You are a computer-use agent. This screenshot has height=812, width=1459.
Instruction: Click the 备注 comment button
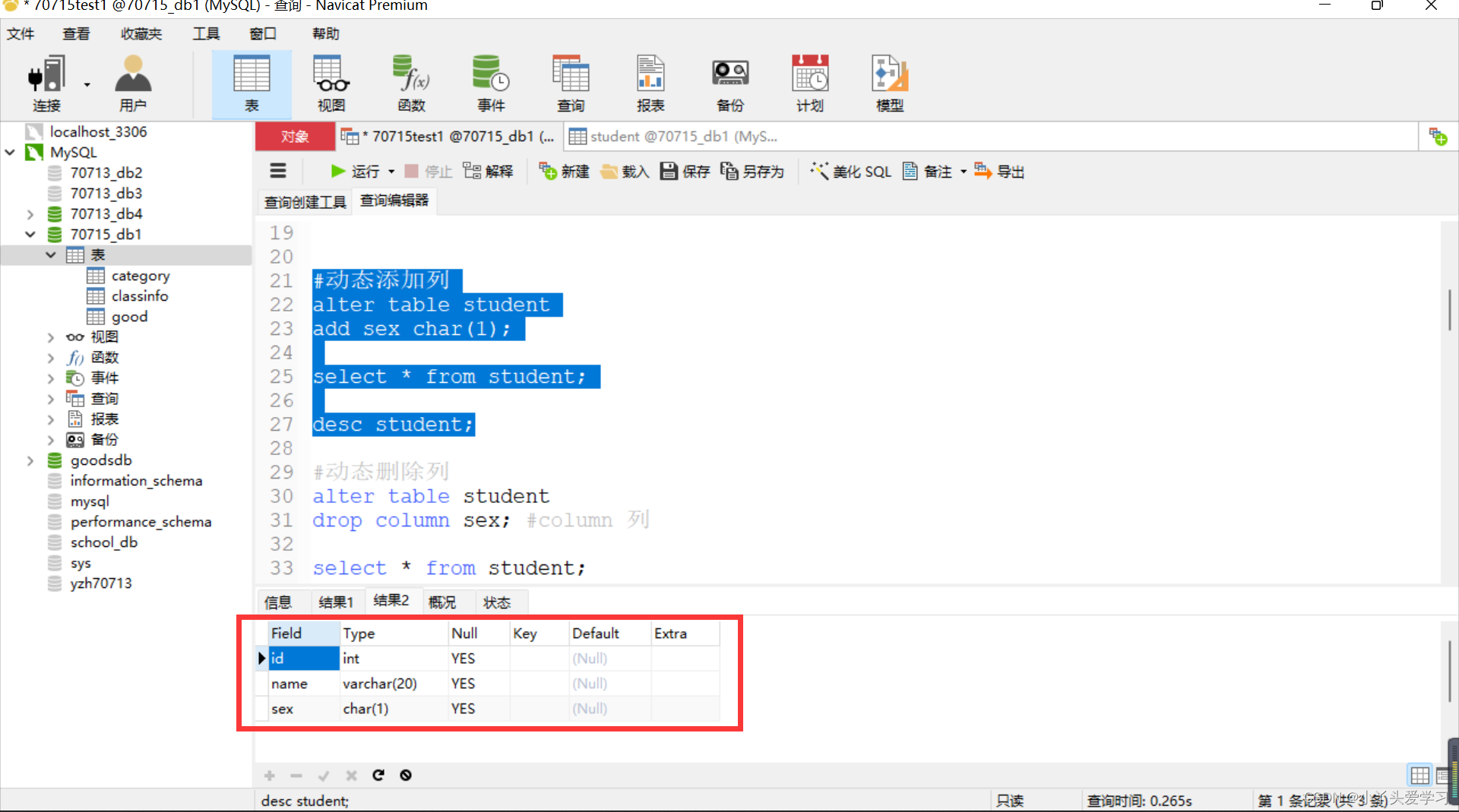coord(927,172)
